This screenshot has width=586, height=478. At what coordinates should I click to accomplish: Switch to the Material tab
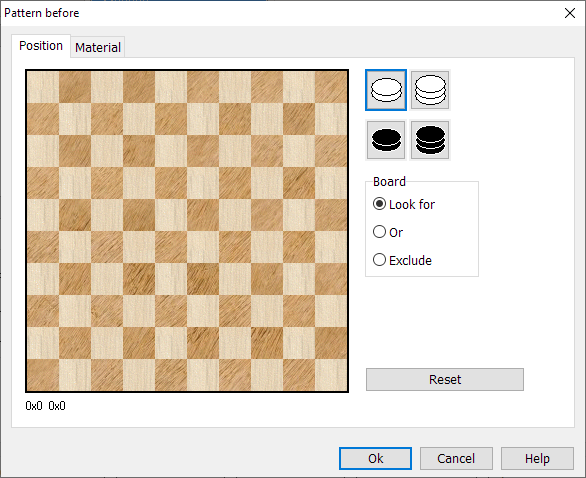pos(98,47)
